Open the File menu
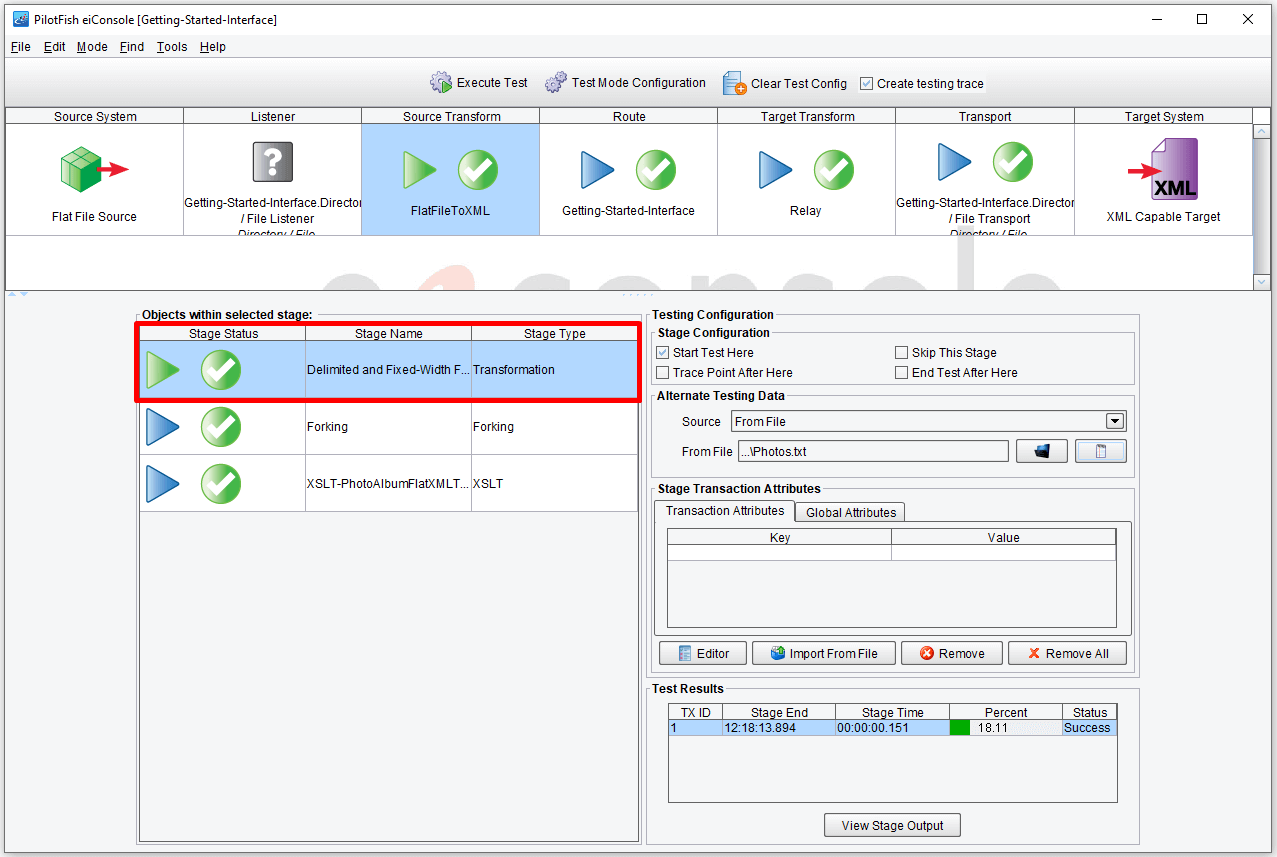The image size is (1277, 857). coord(21,47)
